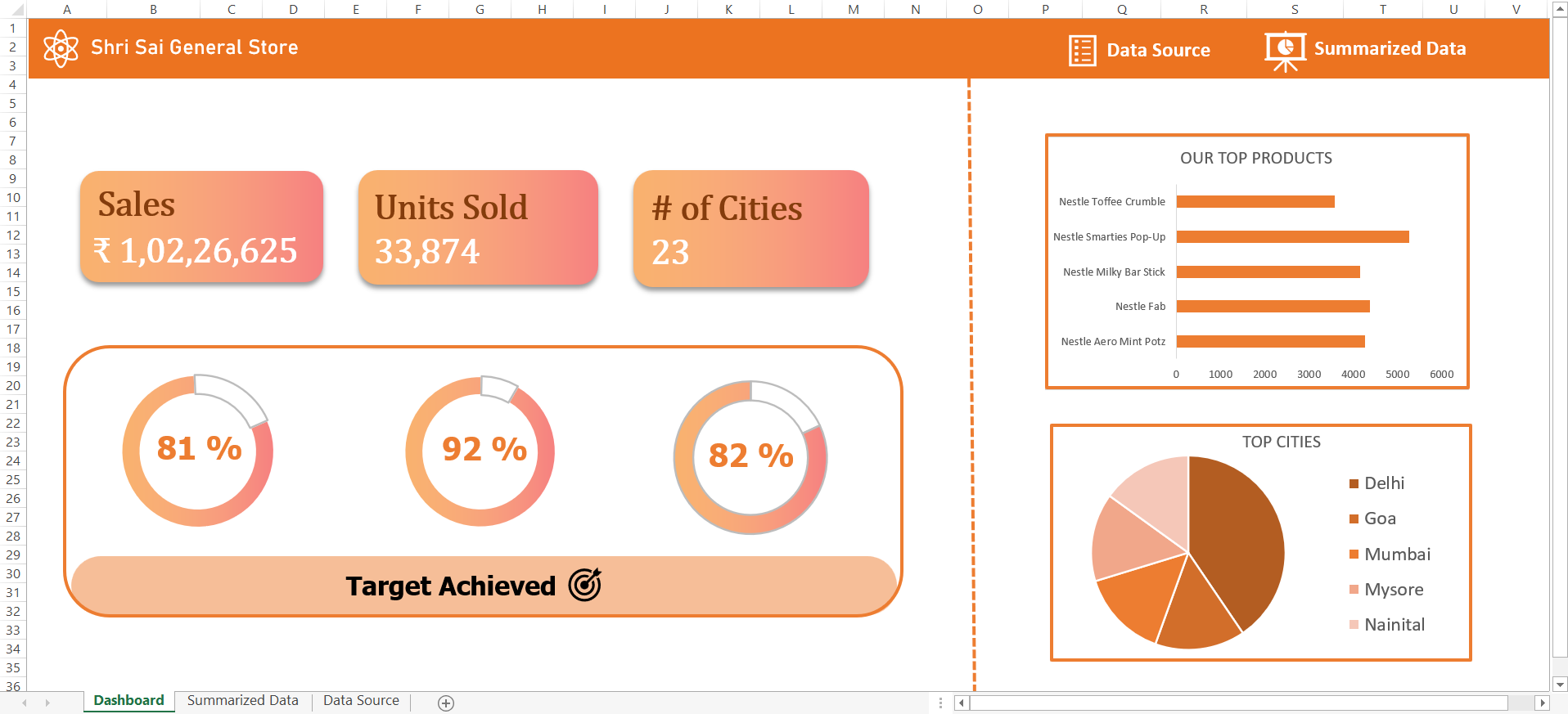This screenshot has height=714, width=1568.
Task: Add a new sheet with the plus icon
Action: (446, 703)
